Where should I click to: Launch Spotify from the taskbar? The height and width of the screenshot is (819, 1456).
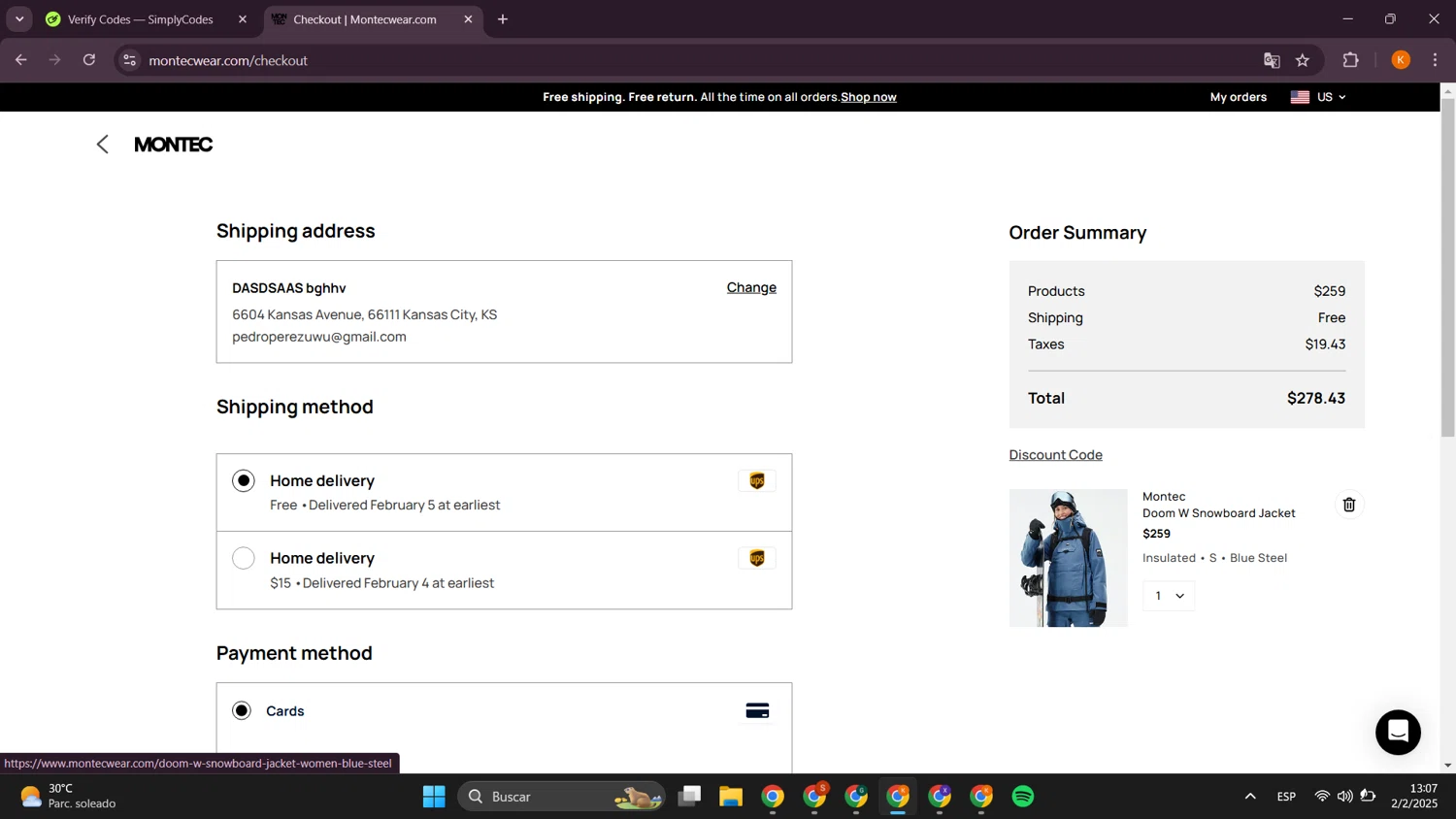tap(1023, 797)
